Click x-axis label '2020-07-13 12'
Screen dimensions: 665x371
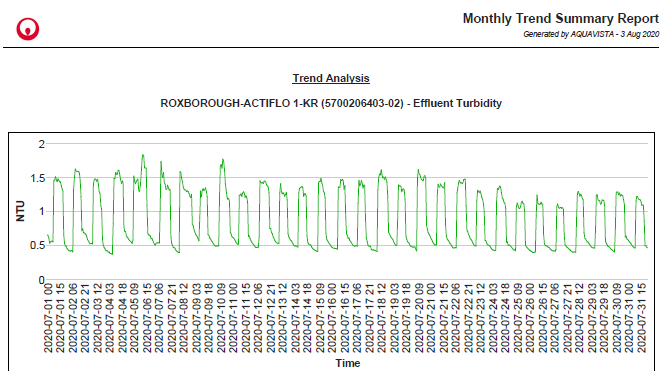coord(283,318)
